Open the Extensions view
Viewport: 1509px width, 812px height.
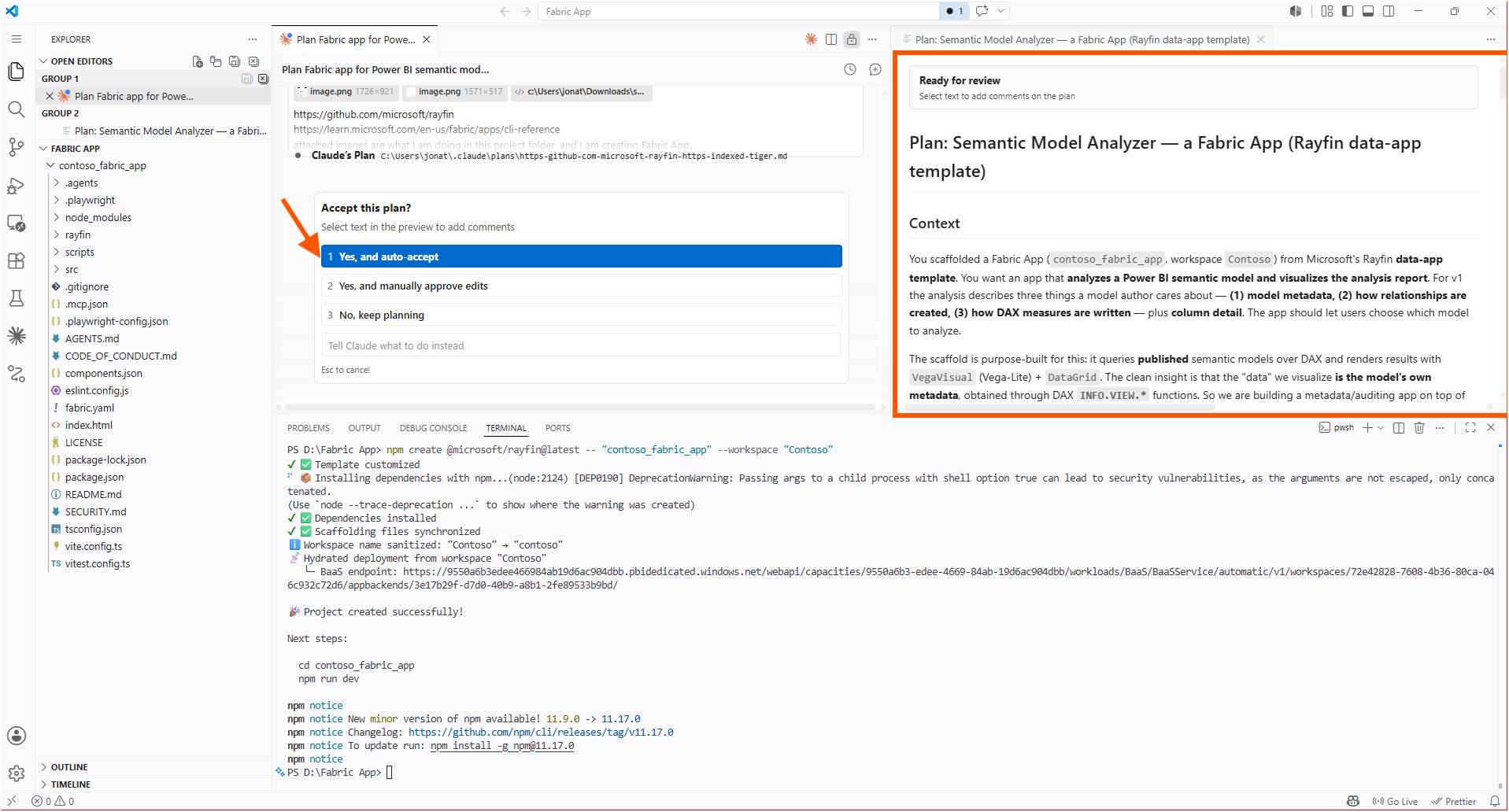point(17,260)
